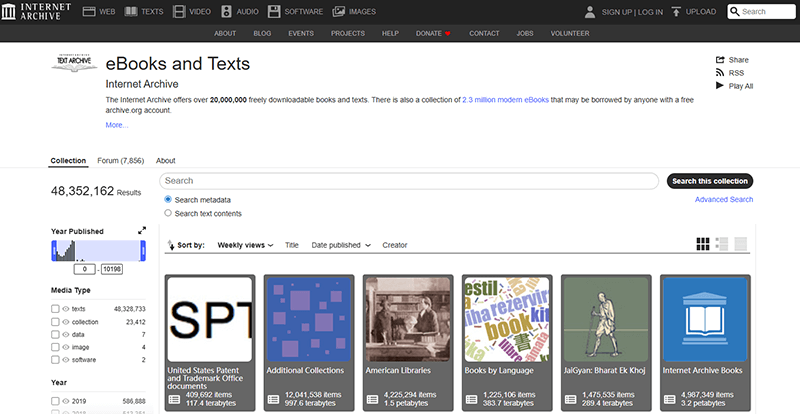
Task: Open the Web section icon
Action: tap(89, 12)
